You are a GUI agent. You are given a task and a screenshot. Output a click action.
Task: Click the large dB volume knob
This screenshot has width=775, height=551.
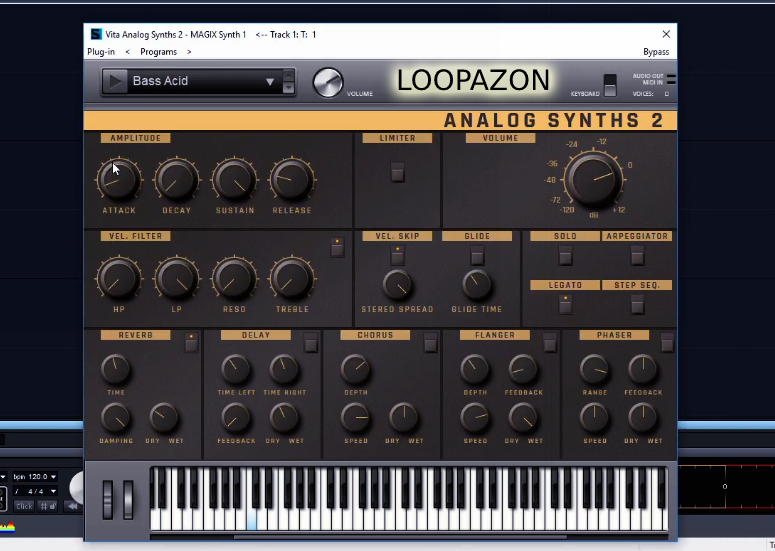click(593, 178)
